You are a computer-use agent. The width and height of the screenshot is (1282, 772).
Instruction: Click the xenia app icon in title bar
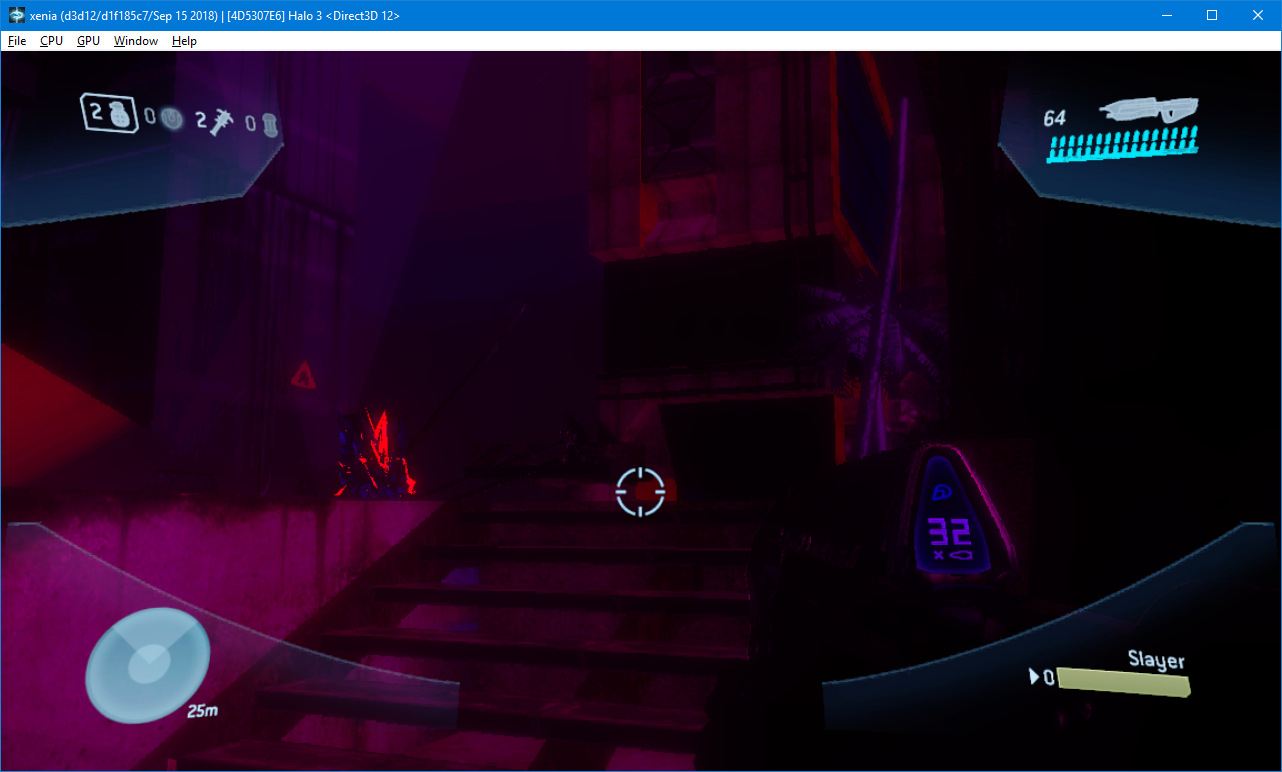pyautogui.click(x=17, y=16)
